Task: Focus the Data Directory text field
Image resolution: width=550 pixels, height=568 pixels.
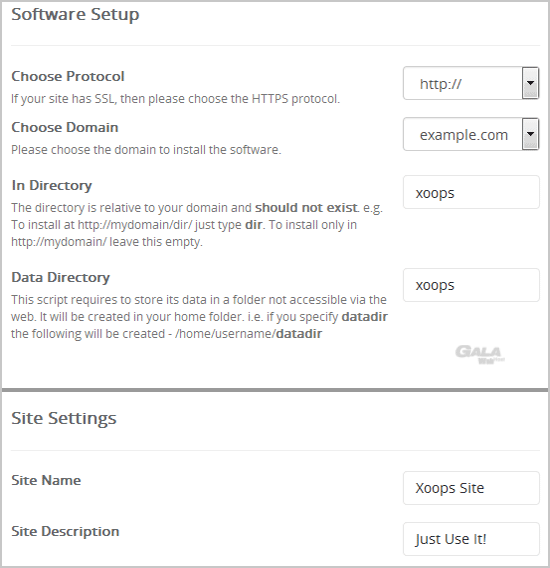Action: coord(471,285)
